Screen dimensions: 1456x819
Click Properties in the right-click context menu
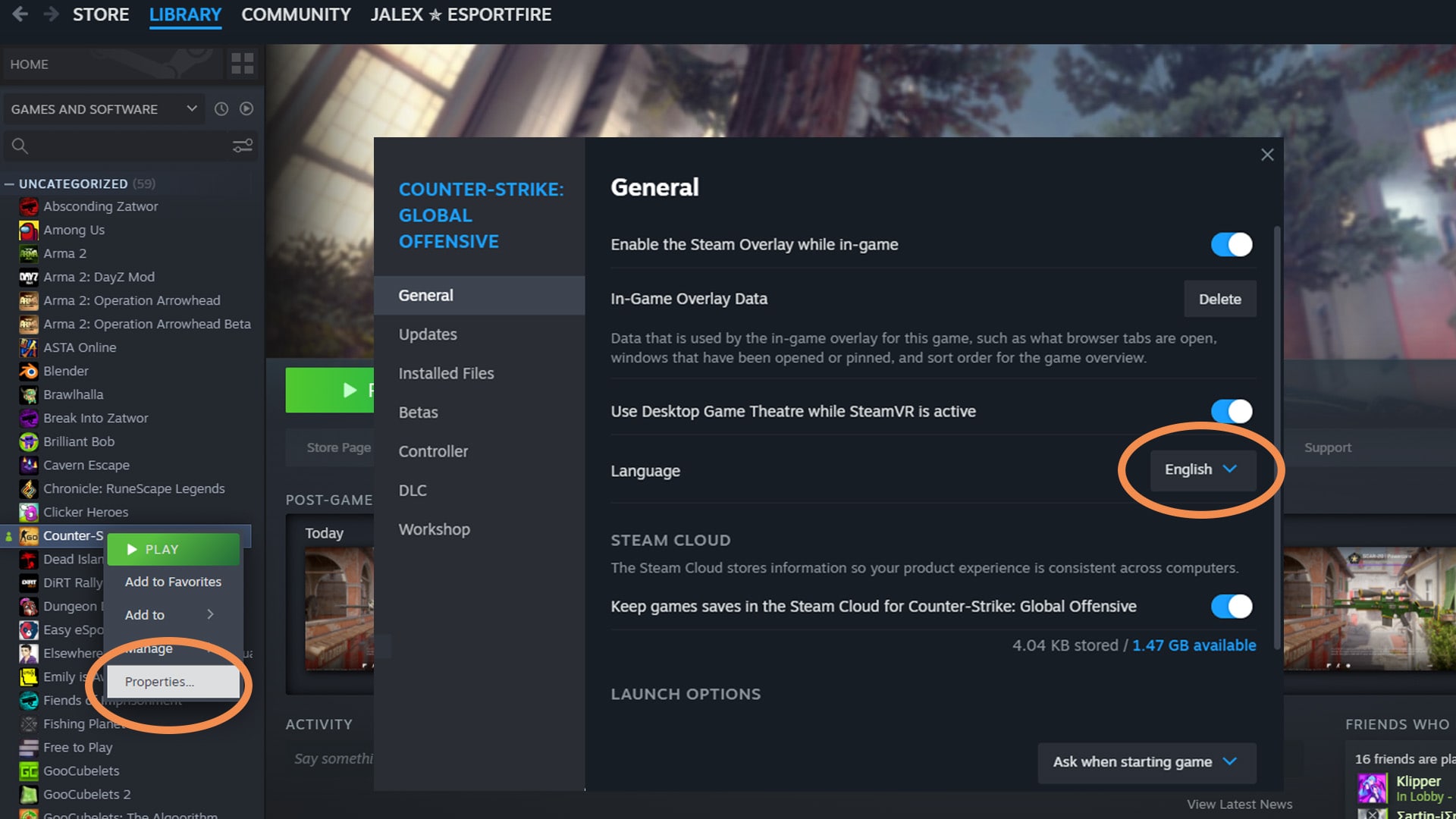tap(159, 681)
